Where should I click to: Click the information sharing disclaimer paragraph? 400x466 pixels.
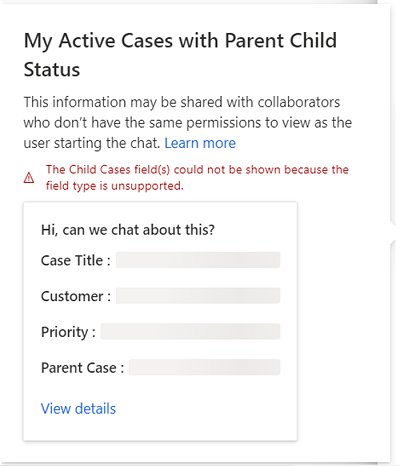188,123
